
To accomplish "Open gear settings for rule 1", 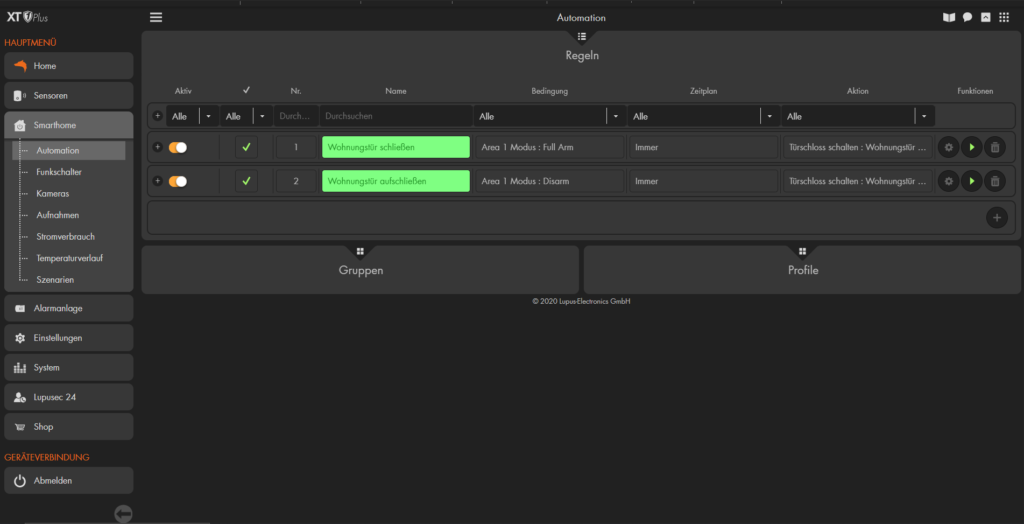I will pos(949,148).
